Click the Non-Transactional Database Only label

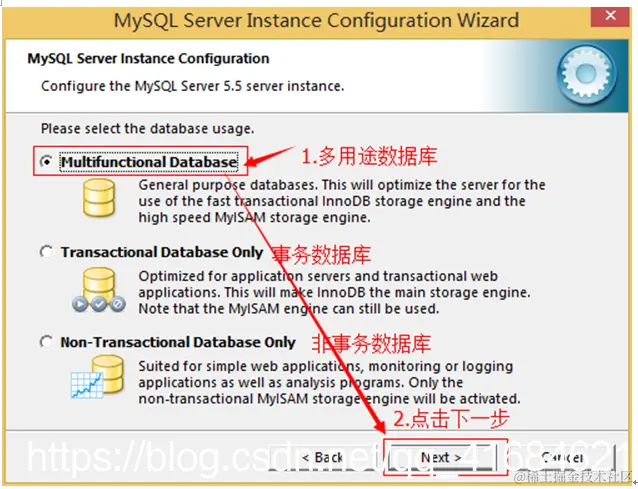click(178, 342)
